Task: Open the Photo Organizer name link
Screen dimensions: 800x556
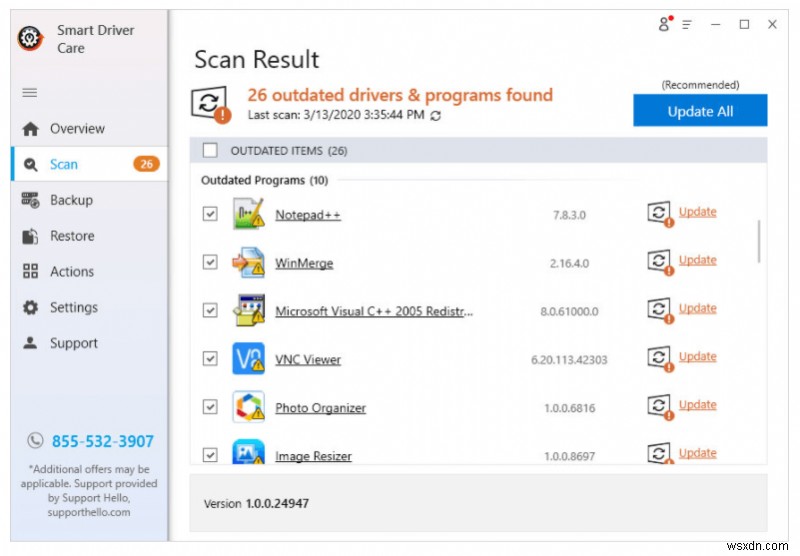Action: (320, 408)
